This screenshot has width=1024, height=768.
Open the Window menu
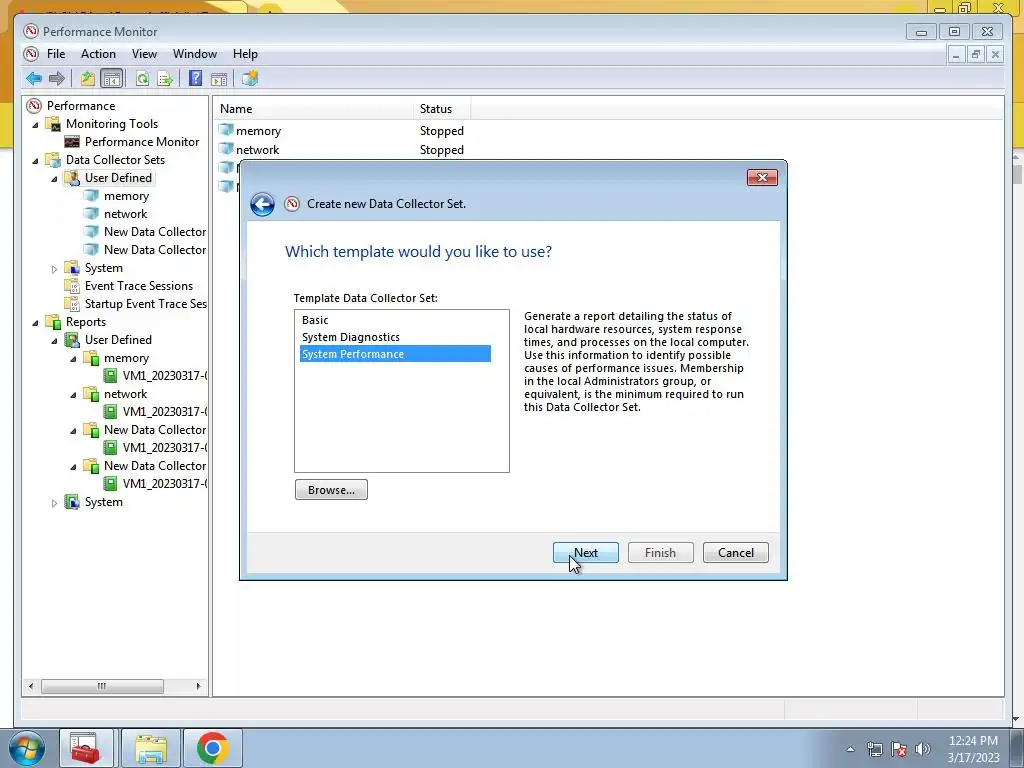click(x=195, y=54)
